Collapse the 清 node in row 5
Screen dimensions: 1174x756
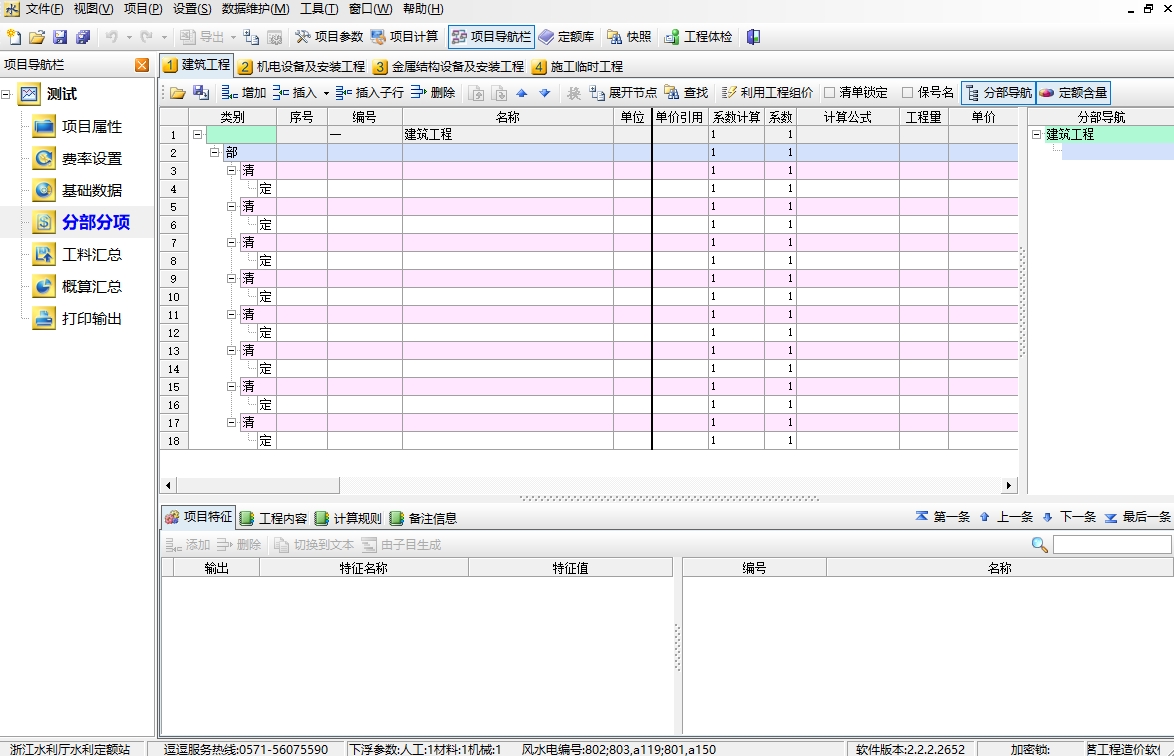tap(231, 207)
